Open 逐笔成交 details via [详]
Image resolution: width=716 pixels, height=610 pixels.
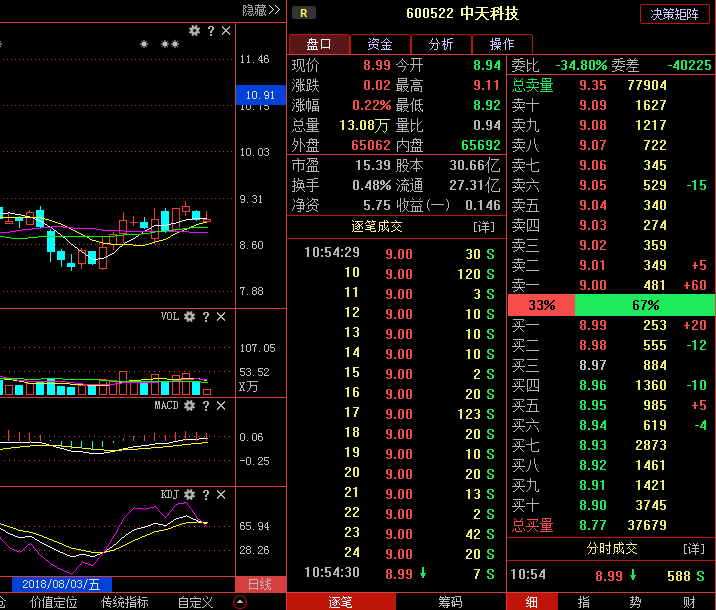pyautogui.click(x=484, y=227)
